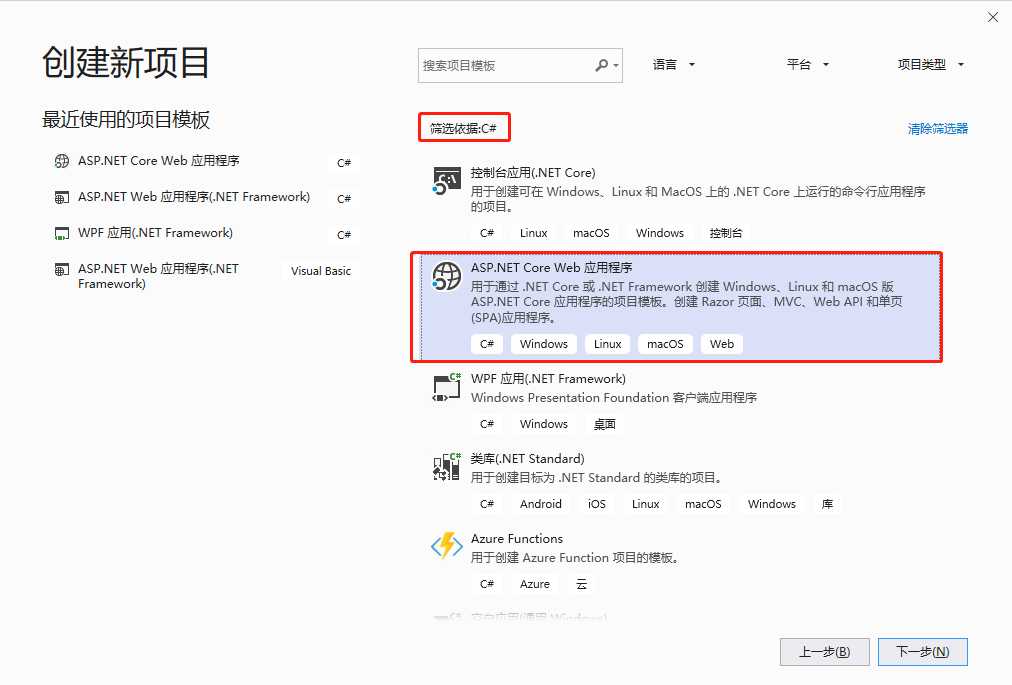The image size is (1012, 685).
Task: Select the ASP.NET Core Web 应用程序 template title
Action: 551,267
